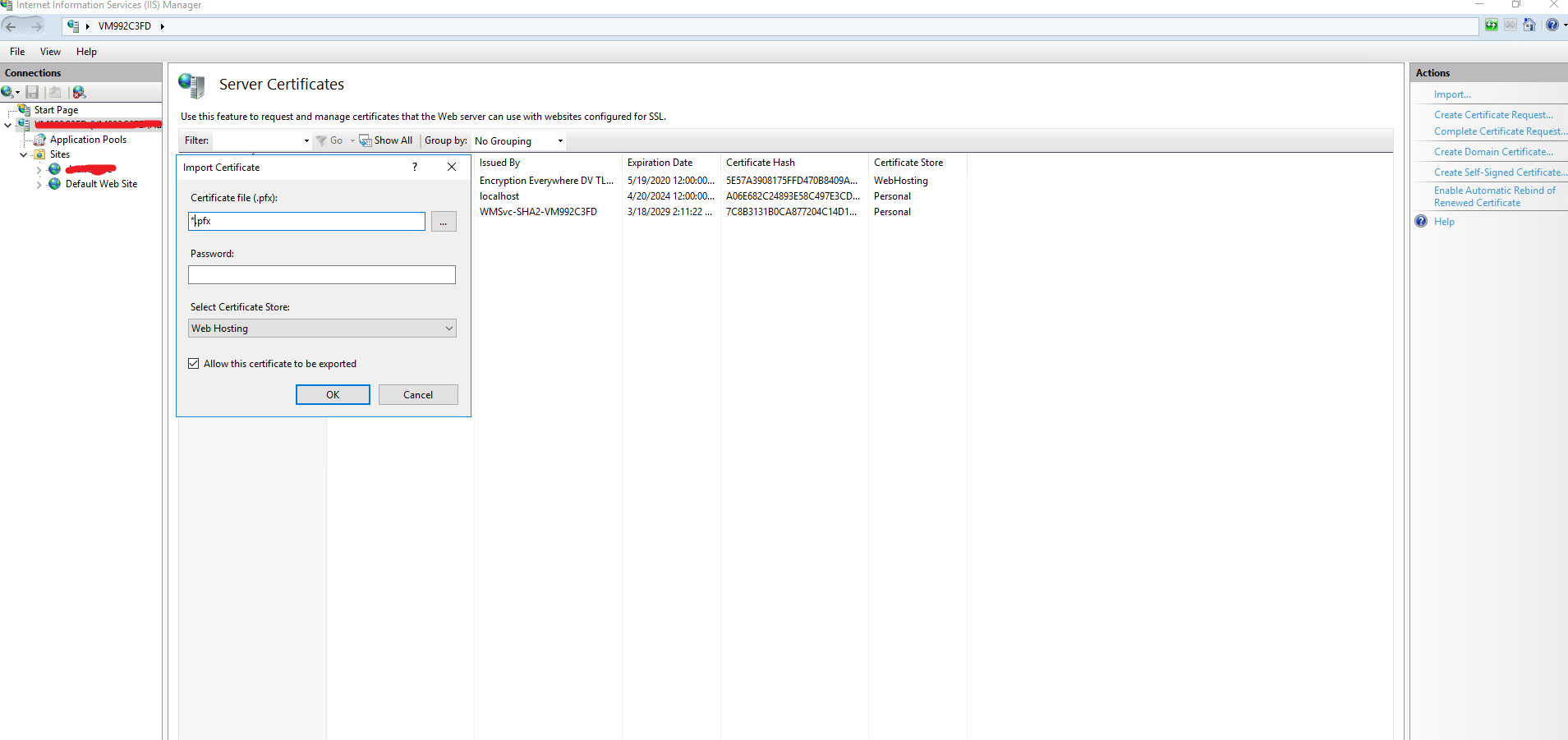The image size is (1568, 740).
Task: Open the View menu
Action: pos(50,52)
